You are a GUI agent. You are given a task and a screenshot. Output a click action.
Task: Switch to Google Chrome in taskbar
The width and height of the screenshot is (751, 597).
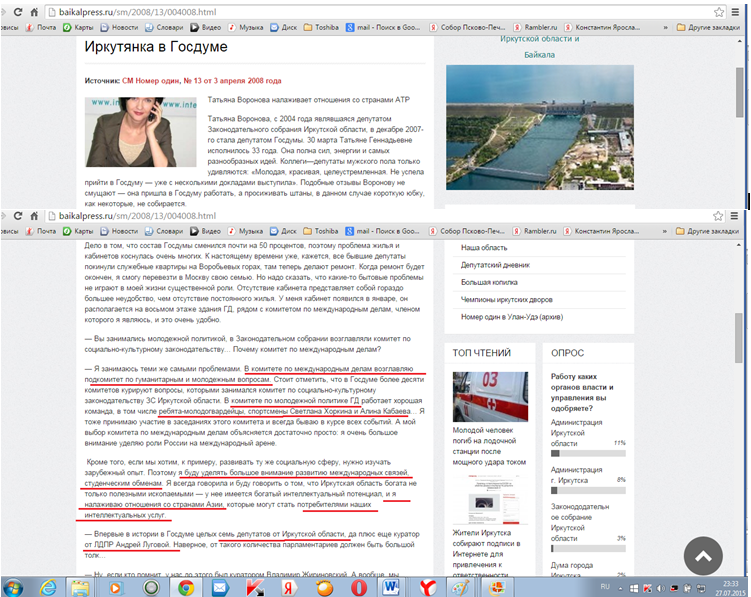click(x=186, y=587)
